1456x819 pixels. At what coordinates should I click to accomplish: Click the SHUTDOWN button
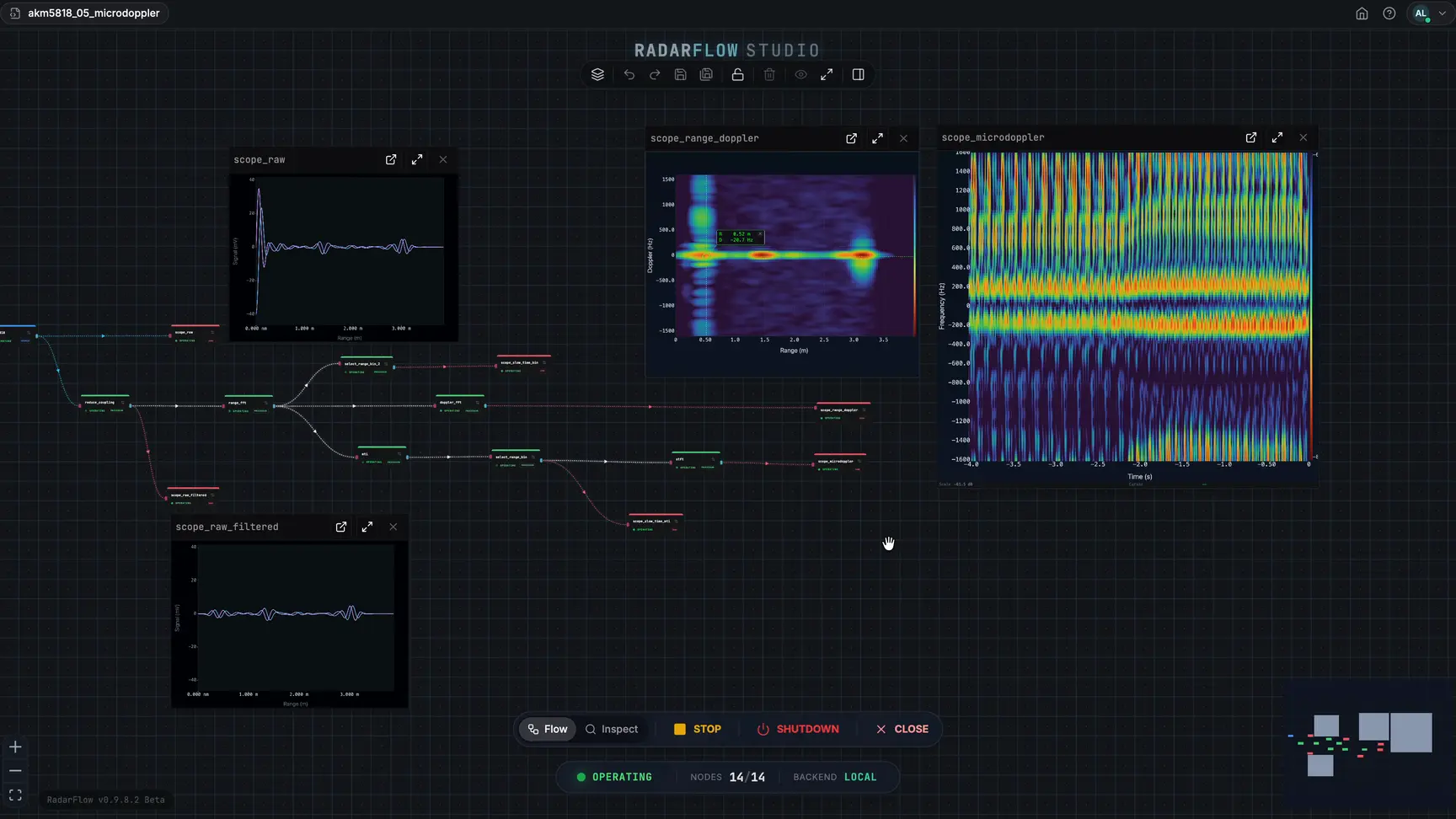(798, 729)
